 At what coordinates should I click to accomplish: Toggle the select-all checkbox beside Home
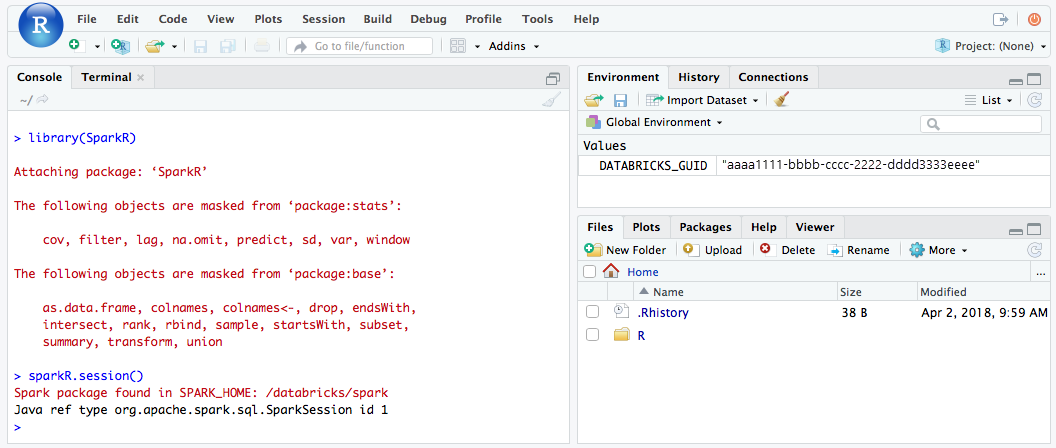[590, 271]
